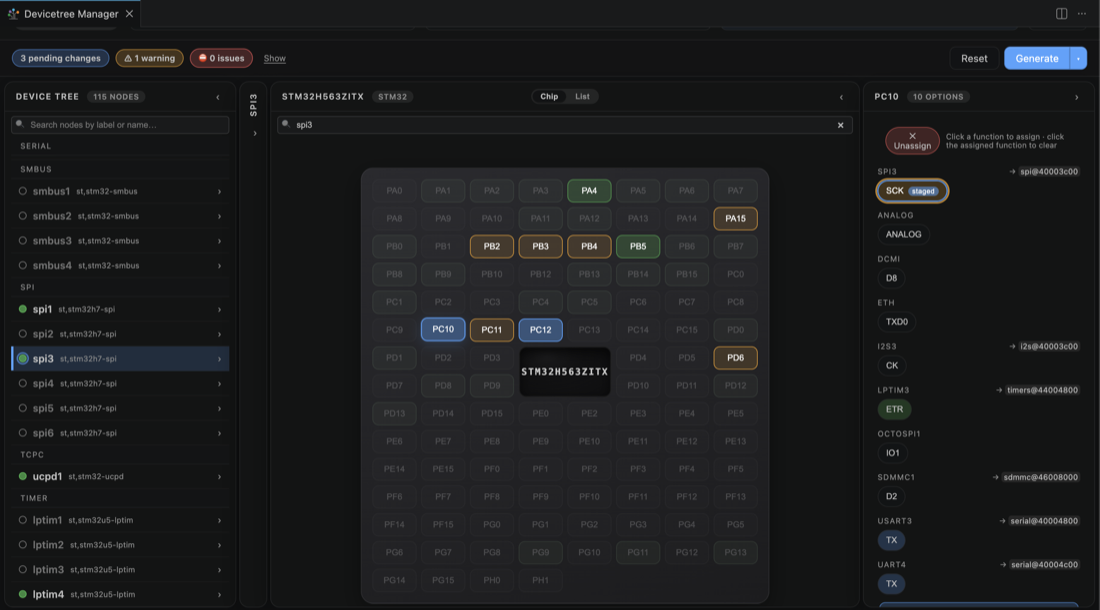Click the Reset button
The image size is (1100, 610).
pyautogui.click(x=974, y=58)
